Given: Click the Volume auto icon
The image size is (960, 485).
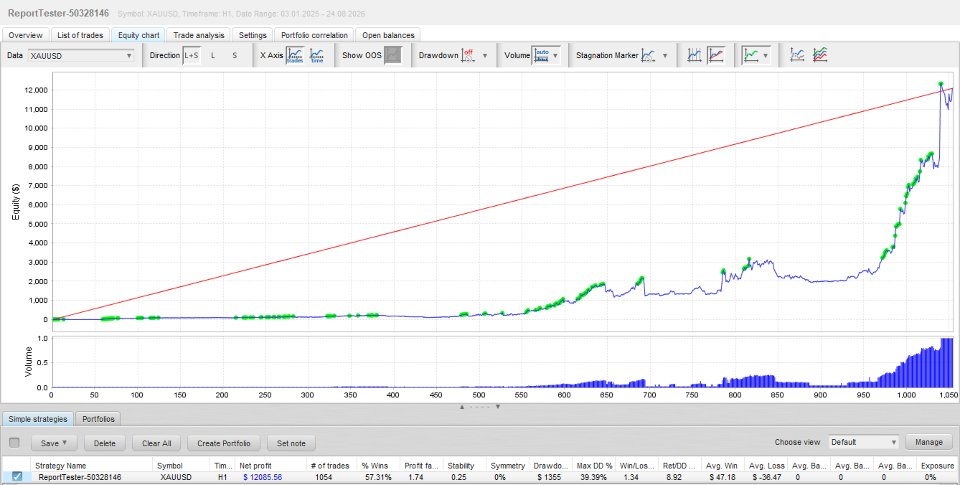Looking at the screenshot, I should coord(542,55).
